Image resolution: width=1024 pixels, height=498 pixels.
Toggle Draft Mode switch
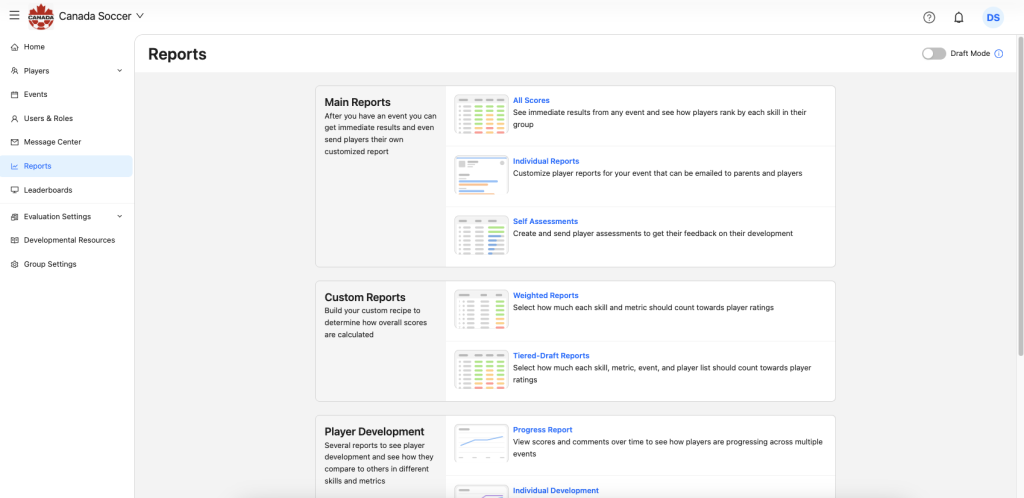[933, 54]
